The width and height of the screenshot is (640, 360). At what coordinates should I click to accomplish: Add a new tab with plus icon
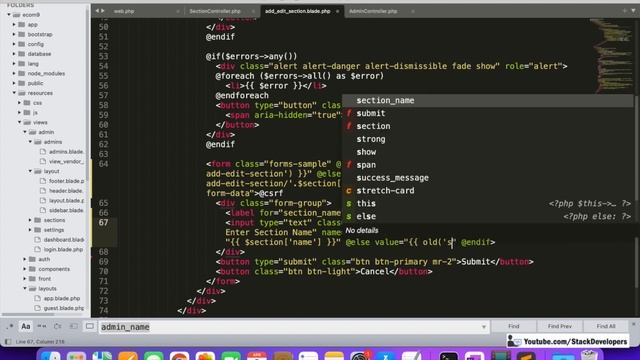click(624, 11)
